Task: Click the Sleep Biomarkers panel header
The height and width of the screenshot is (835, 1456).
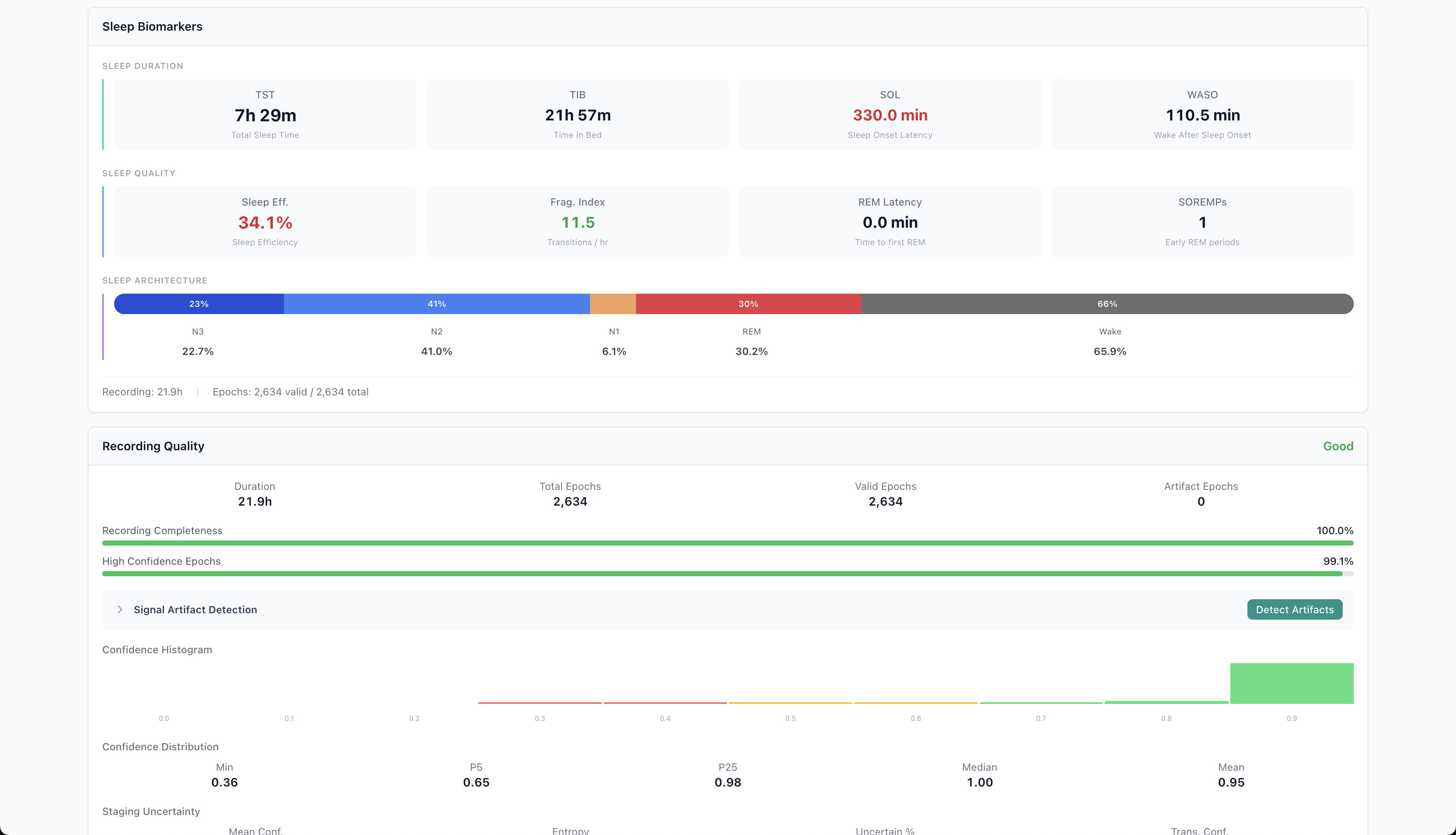Action: [152, 26]
